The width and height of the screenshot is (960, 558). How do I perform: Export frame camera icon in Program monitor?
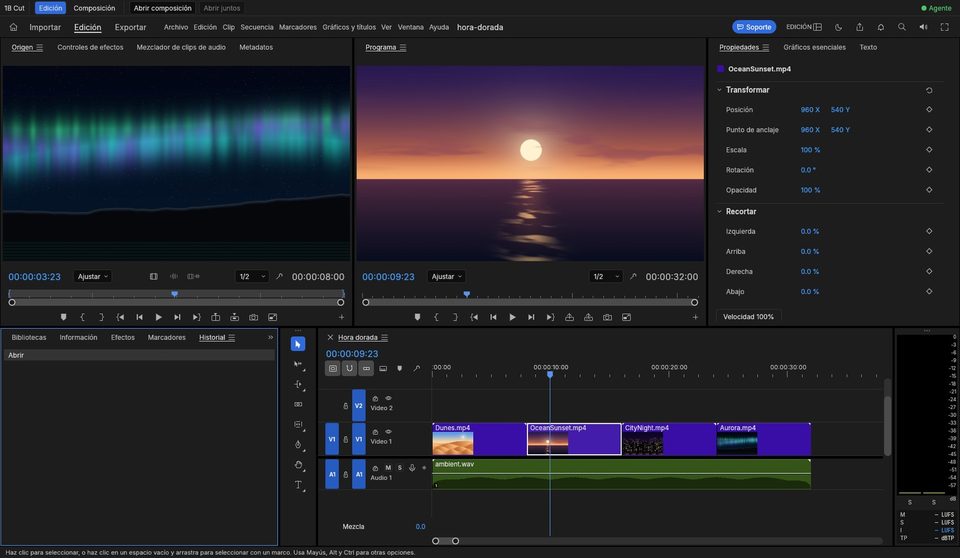tap(607, 317)
